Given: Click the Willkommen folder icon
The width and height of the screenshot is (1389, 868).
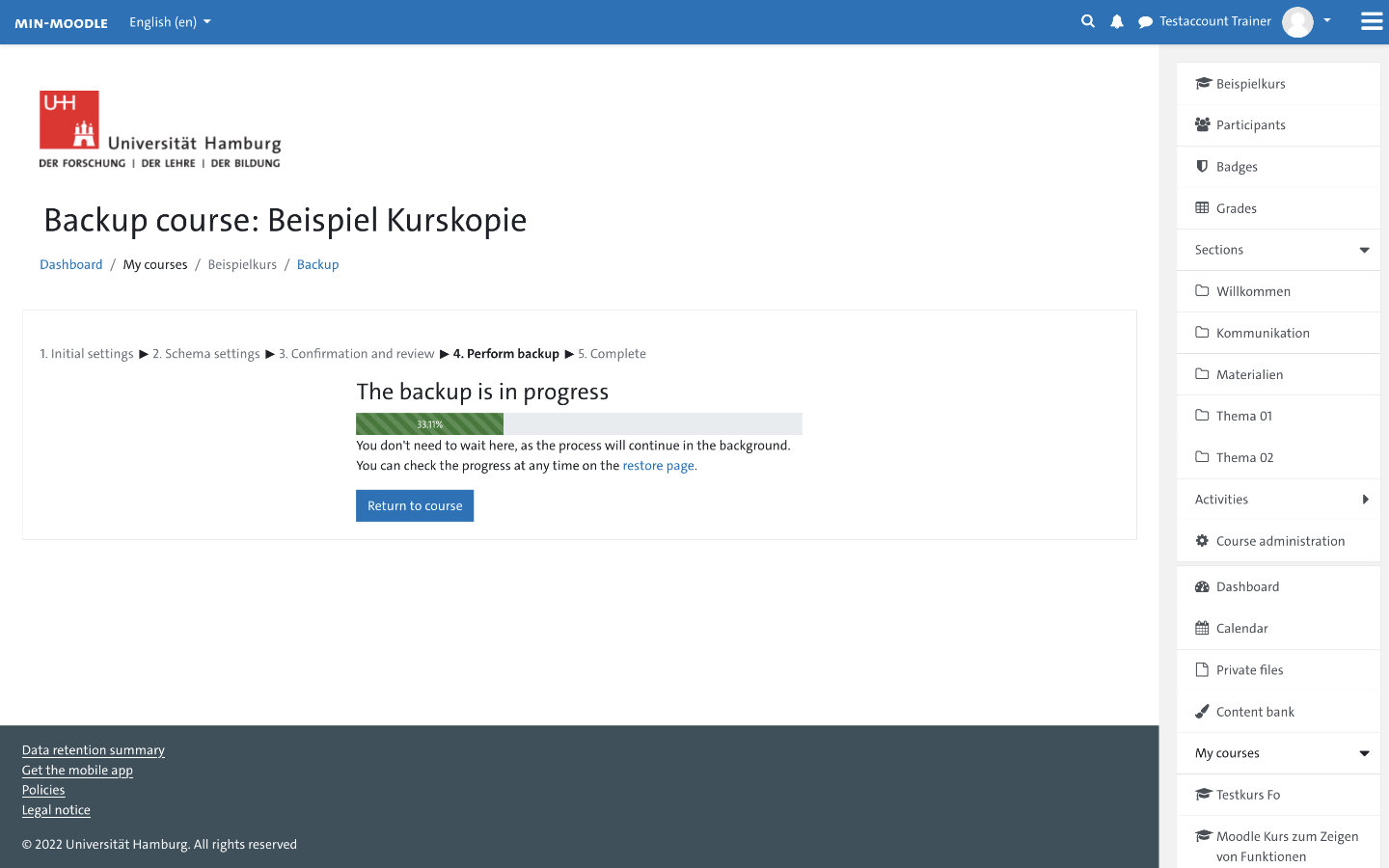Looking at the screenshot, I should (1202, 290).
